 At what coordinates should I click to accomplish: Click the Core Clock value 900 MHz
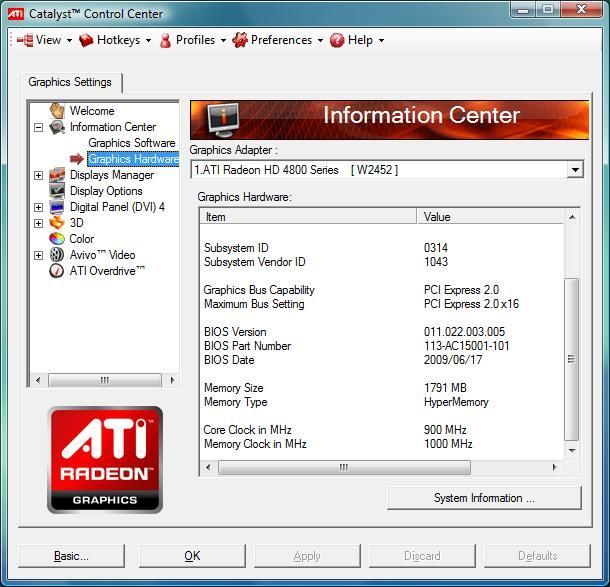coord(445,430)
